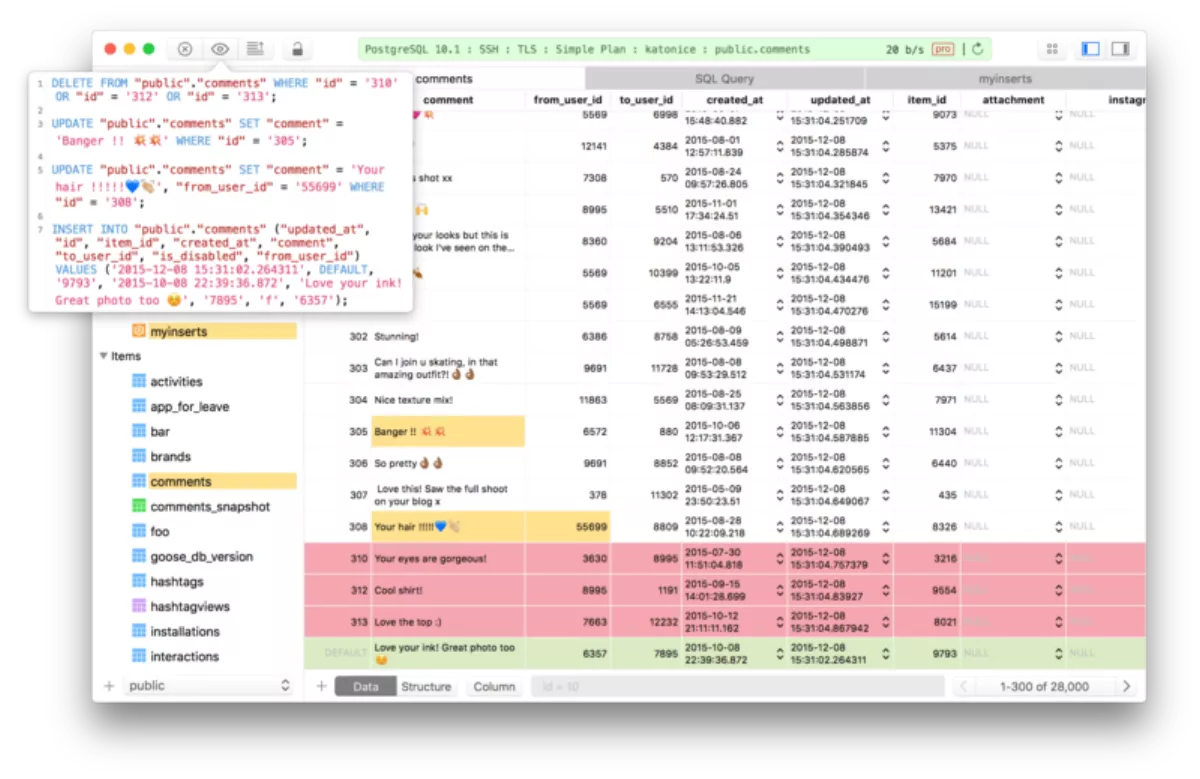Click the comment column header
Screen dimensions: 1200x779
pyautogui.click(x=448, y=100)
